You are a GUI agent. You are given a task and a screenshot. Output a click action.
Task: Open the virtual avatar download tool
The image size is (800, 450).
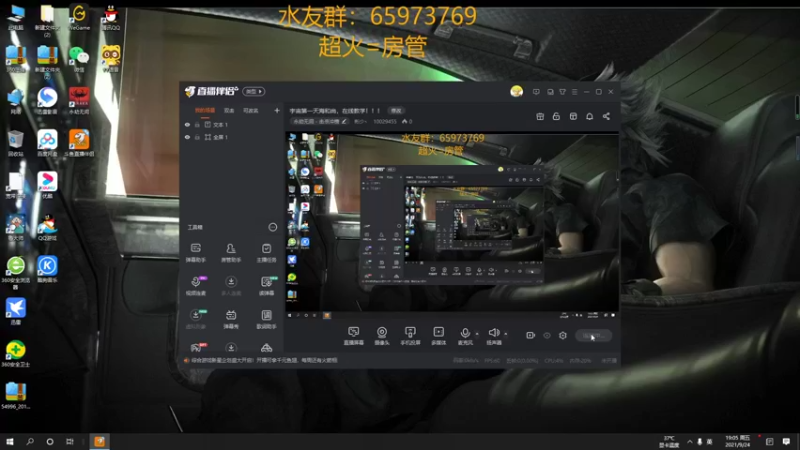195,319
